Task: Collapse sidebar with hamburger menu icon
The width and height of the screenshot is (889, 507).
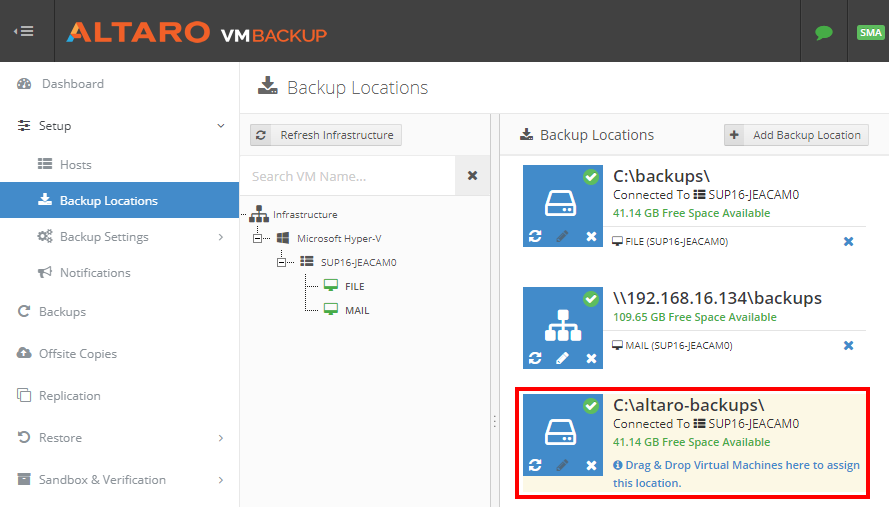Action: (x=24, y=31)
